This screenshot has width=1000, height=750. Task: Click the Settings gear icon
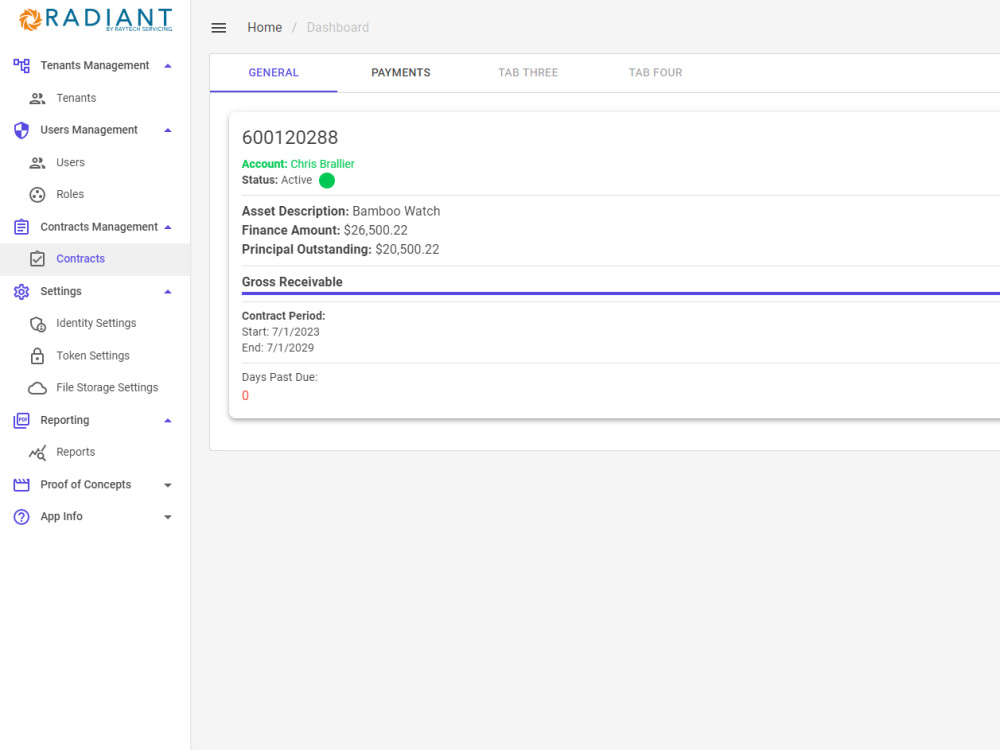tap(21, 291)
